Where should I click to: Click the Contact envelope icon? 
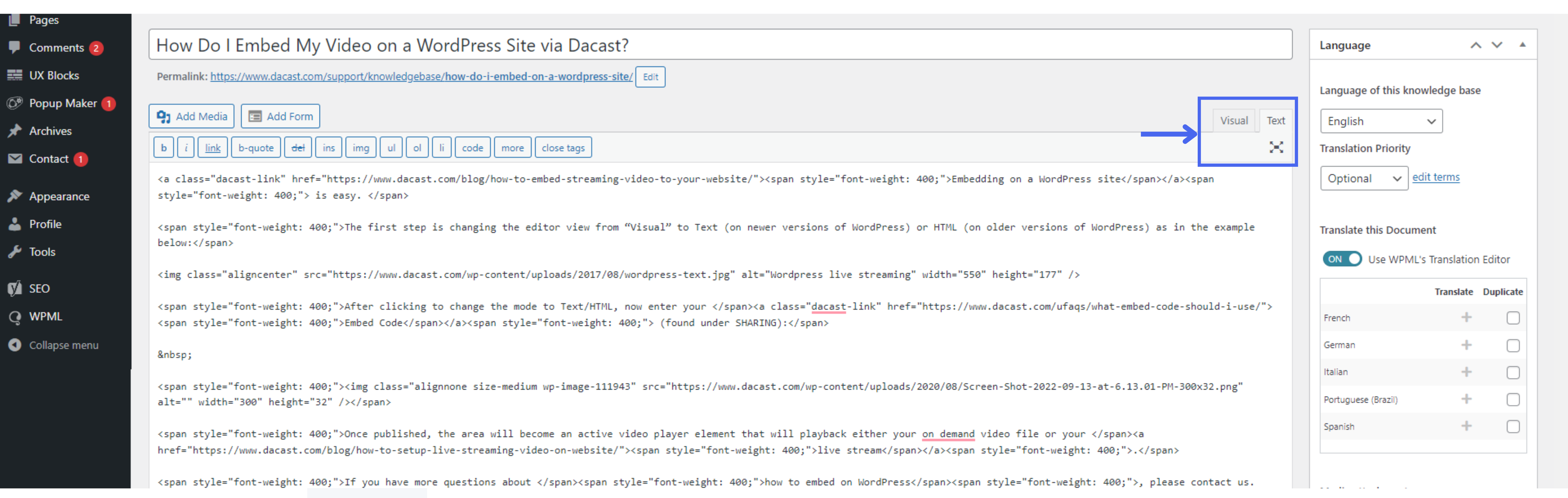coord(15,158)
